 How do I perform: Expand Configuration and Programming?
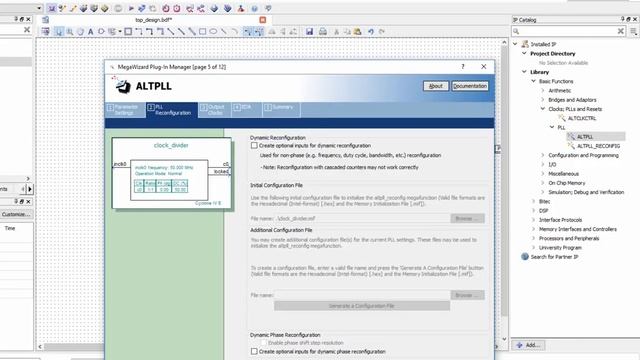point(543,155)
